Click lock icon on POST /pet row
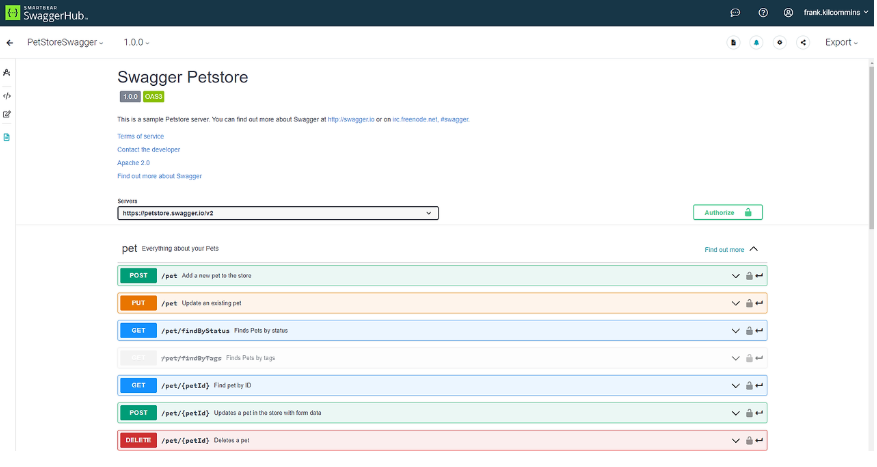Image resolution: width=877 pixels, height=467 pixels. click(x=749, y=276)
